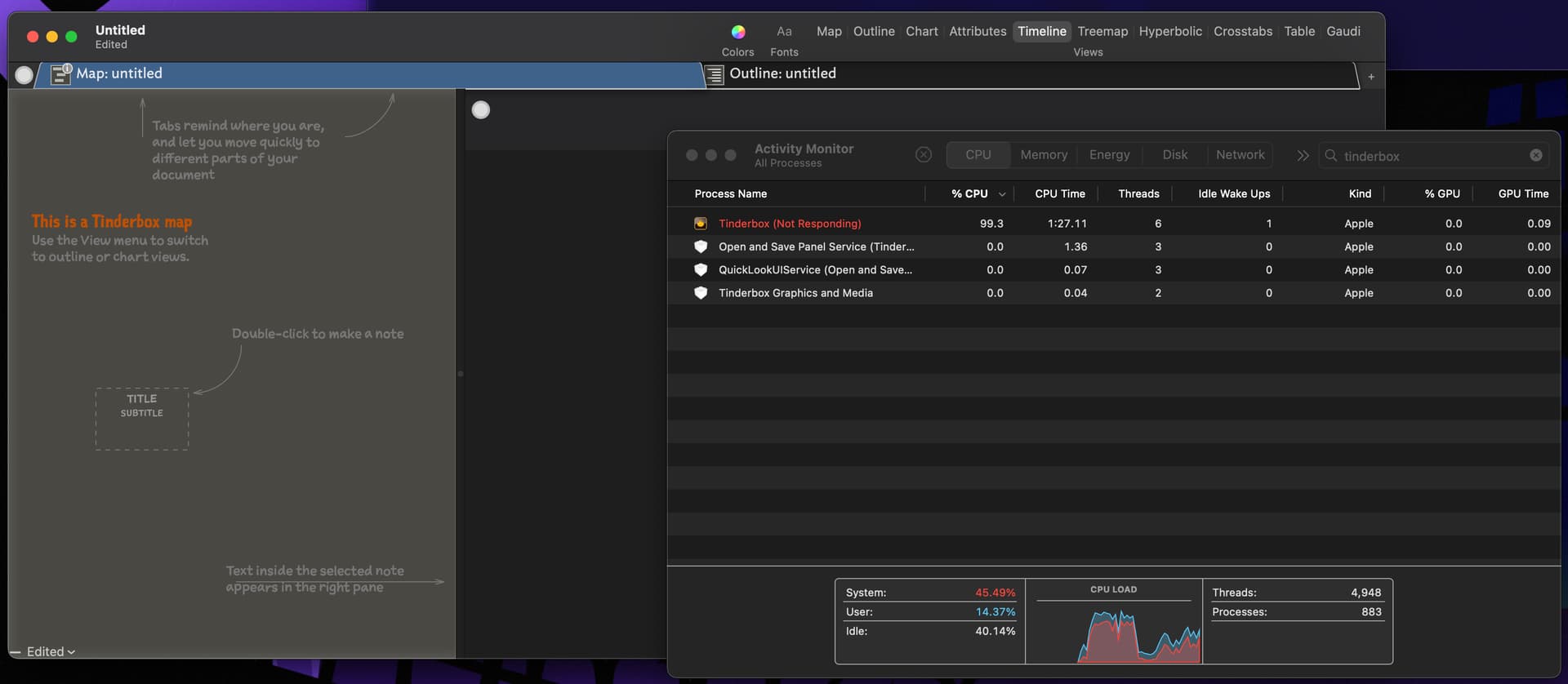
Task: Click the magnifying glass search icon
Action: pyautogui.click(x=1330, y=155)
